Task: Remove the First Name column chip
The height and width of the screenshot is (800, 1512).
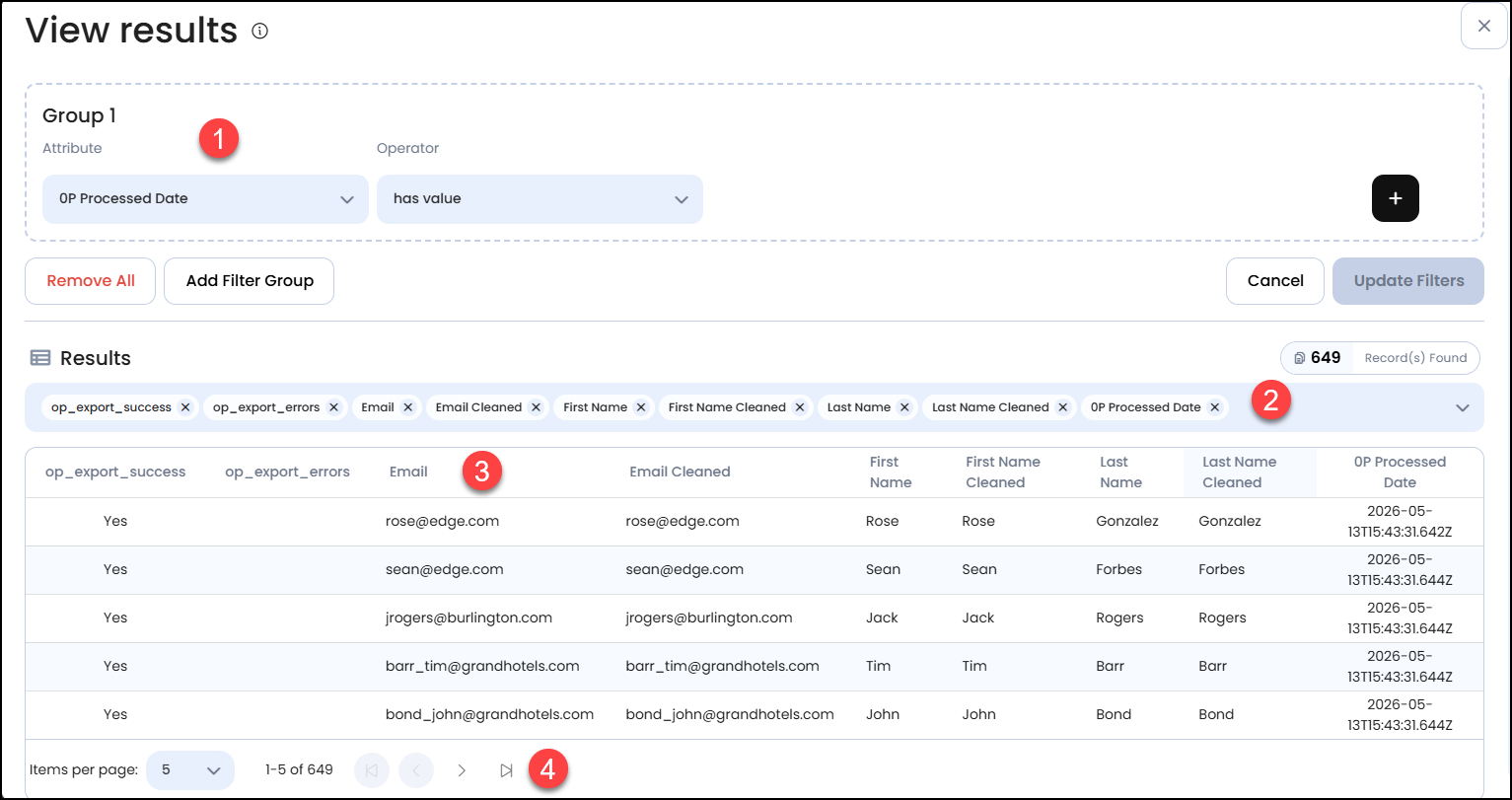Action: point(641,407)
